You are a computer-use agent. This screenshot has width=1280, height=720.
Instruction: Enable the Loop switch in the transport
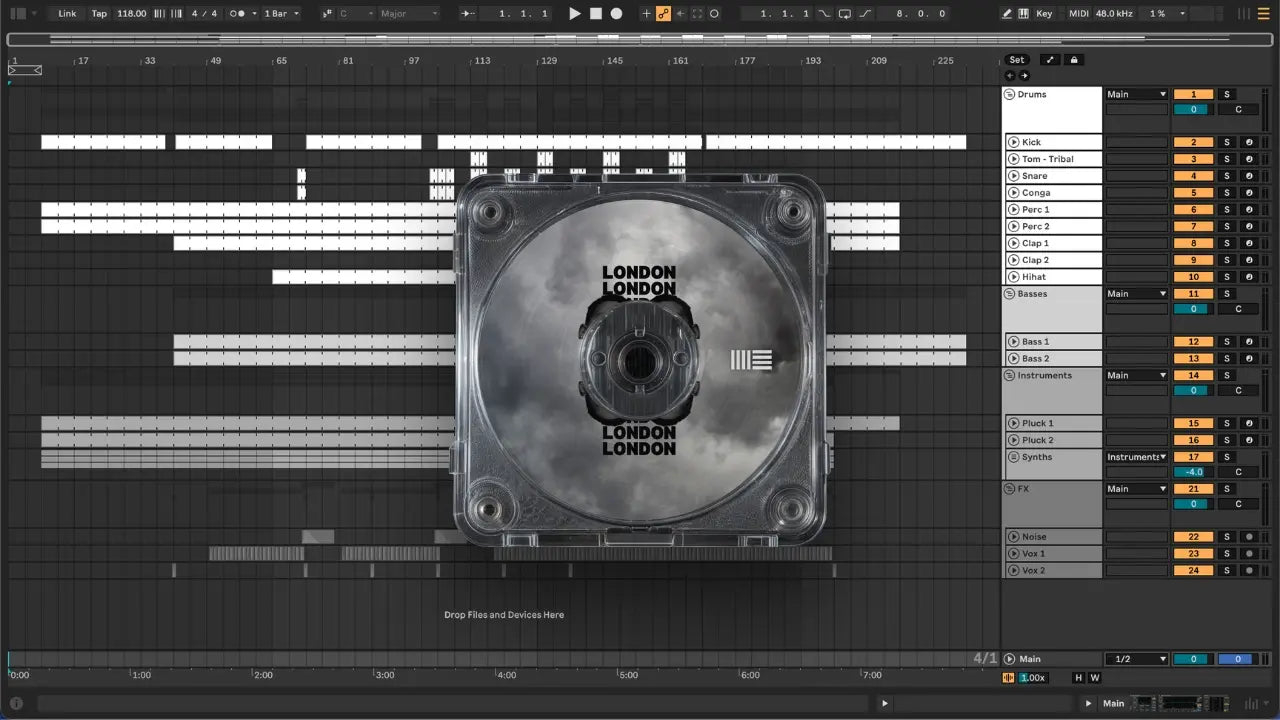click(844, 14)
